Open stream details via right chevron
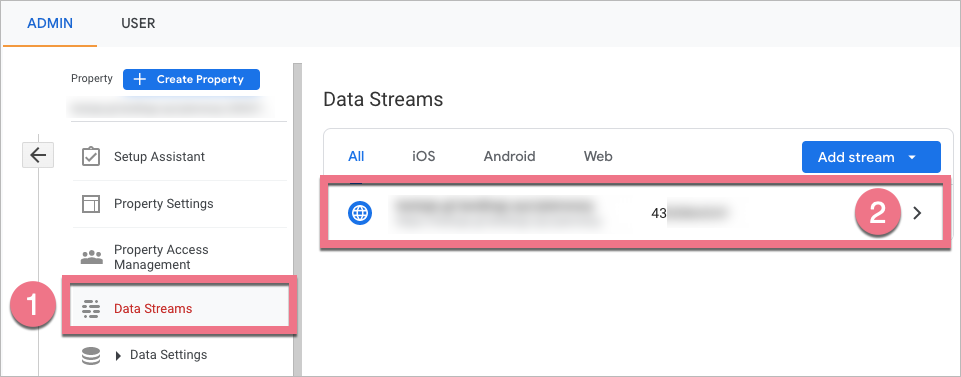Viewport: 961px width, 377px height. point(917,213)
